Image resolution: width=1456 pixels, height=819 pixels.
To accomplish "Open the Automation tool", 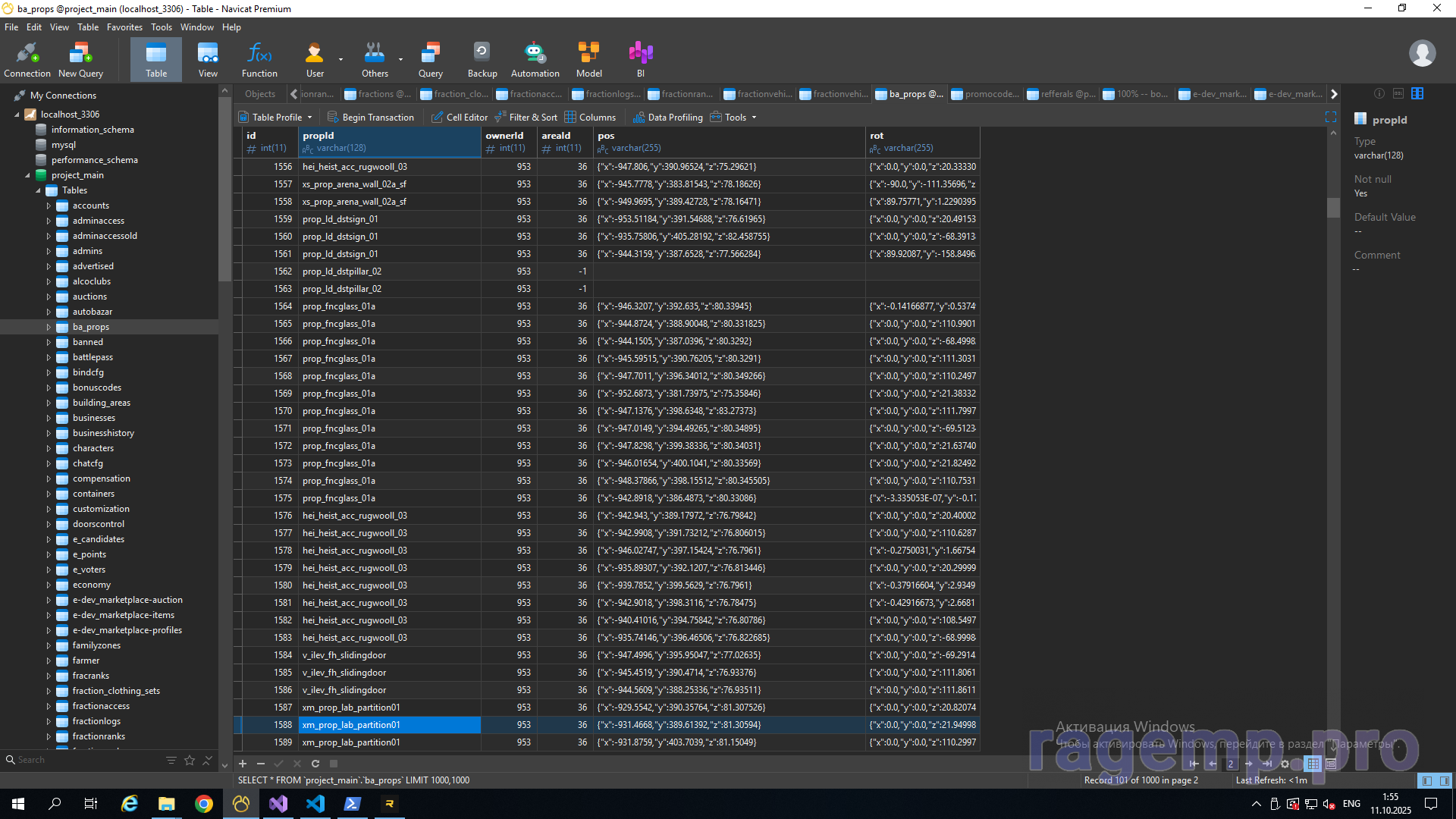I will tap(535, 60).
